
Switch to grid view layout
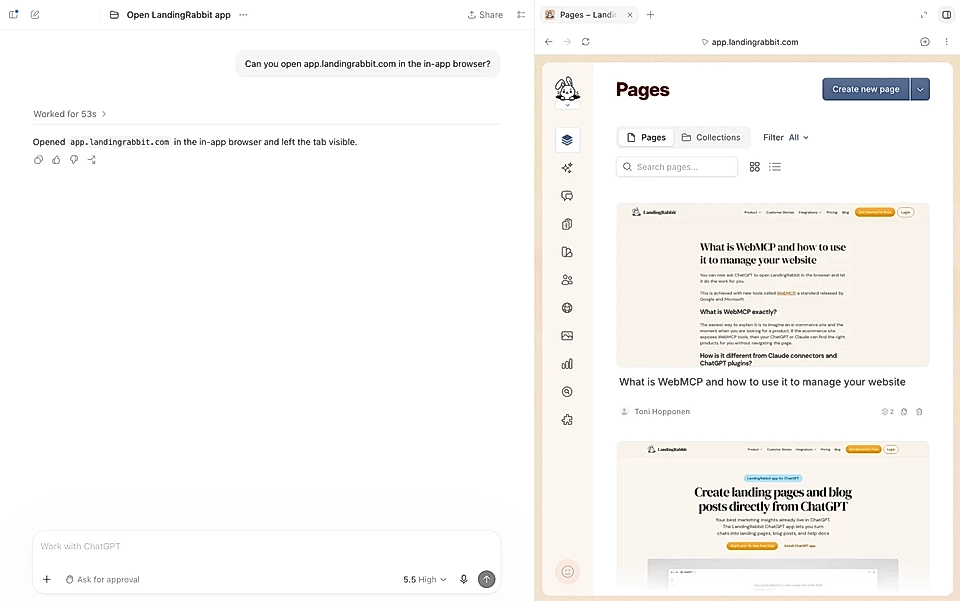click(755, 166)
